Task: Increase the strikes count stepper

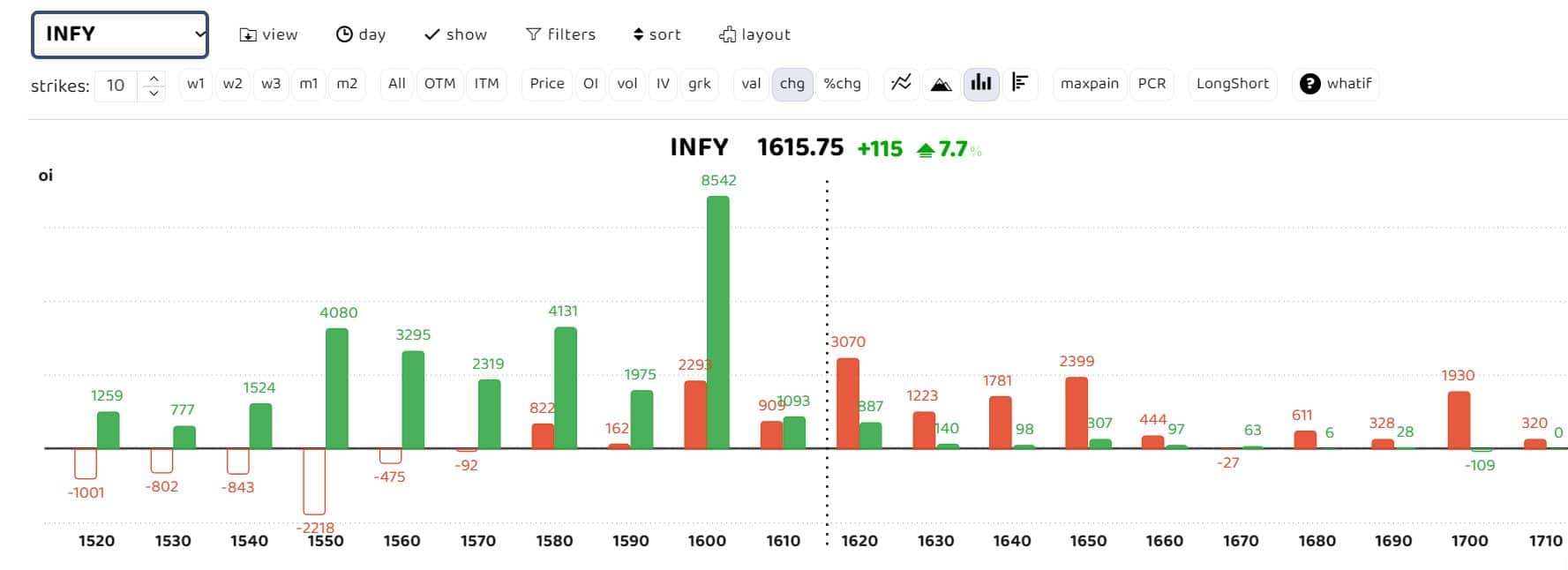Action: click(154, 78)
